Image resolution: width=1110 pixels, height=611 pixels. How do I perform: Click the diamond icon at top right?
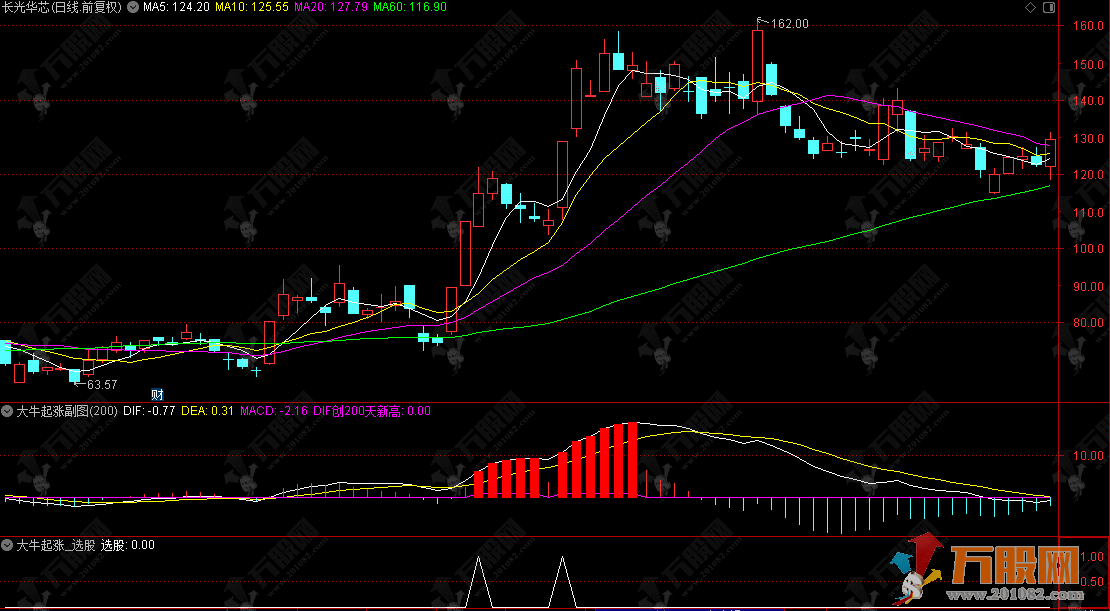pyautogui.click(x=1031, y=7)
